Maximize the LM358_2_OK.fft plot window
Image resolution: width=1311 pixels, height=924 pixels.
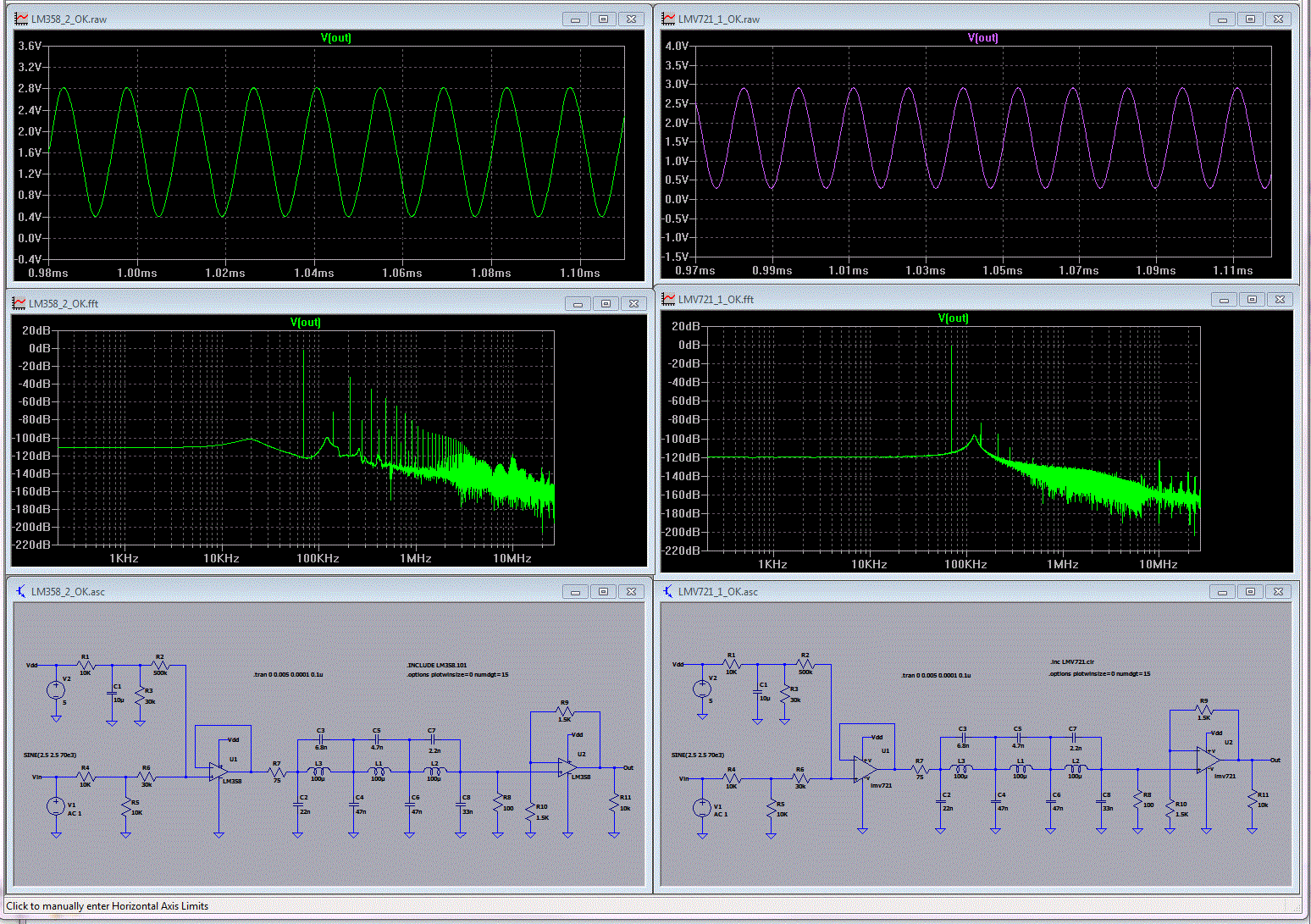pyautogui.click(x=606, y=303)
